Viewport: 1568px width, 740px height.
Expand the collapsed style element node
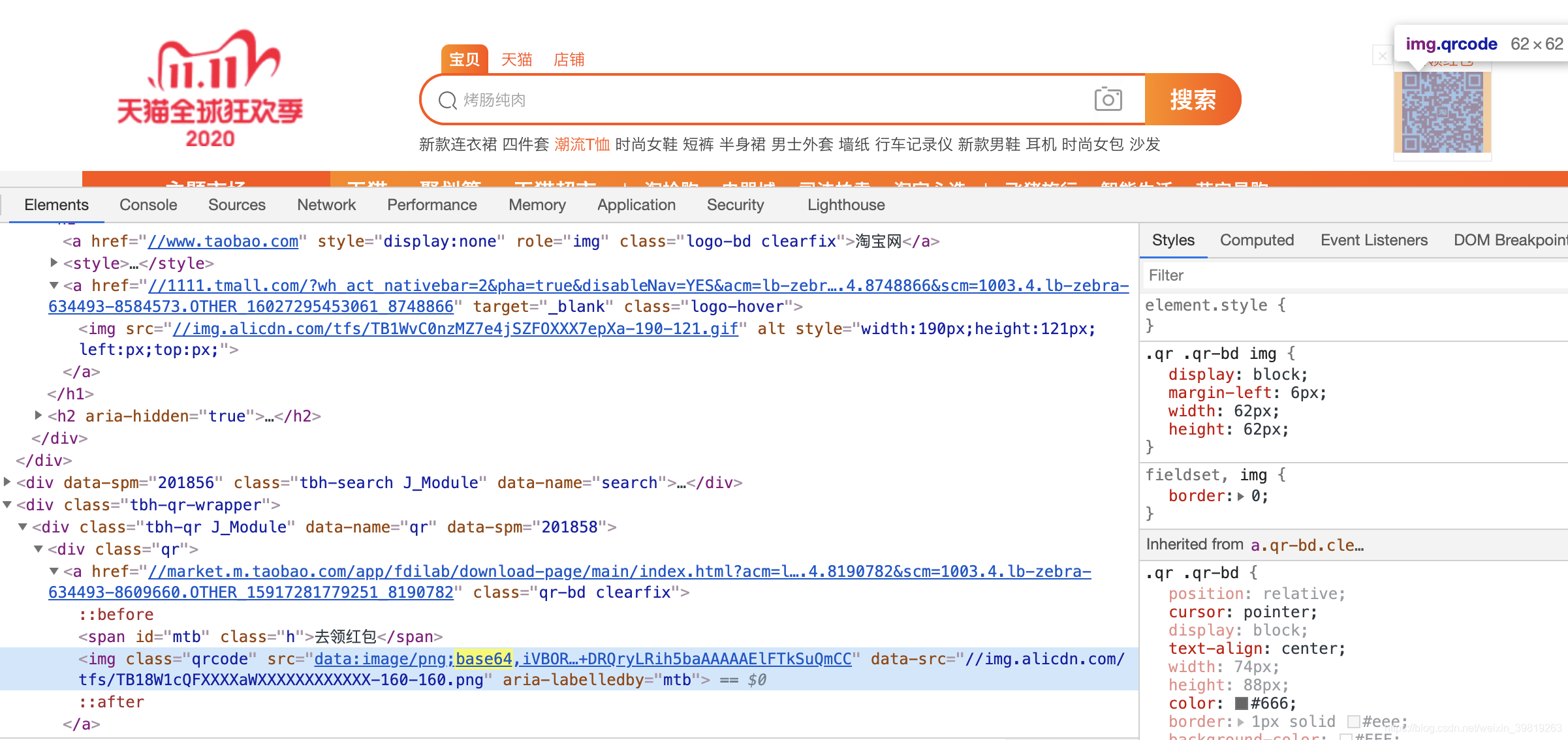54,263
